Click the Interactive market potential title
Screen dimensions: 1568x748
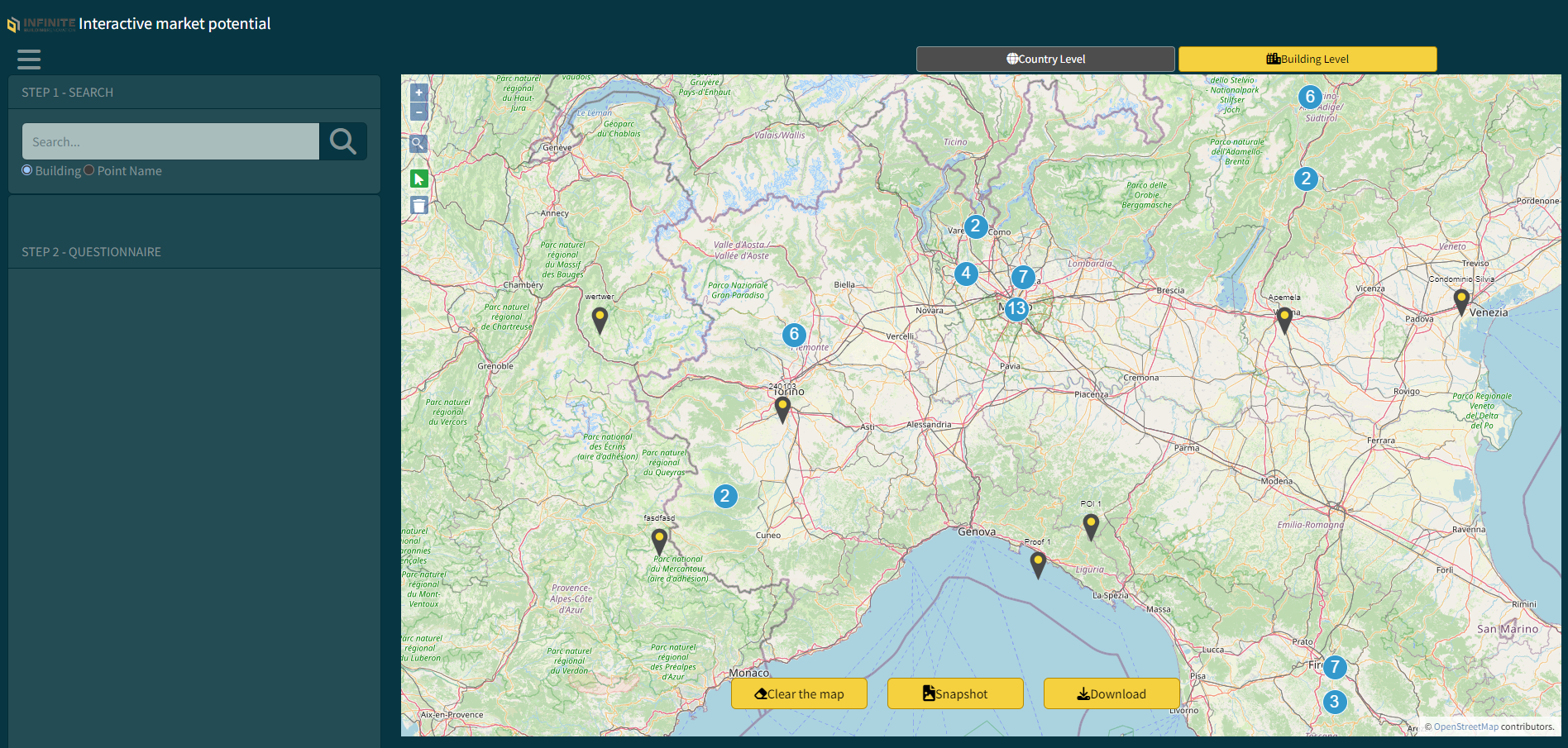click(x=174, y=24)
